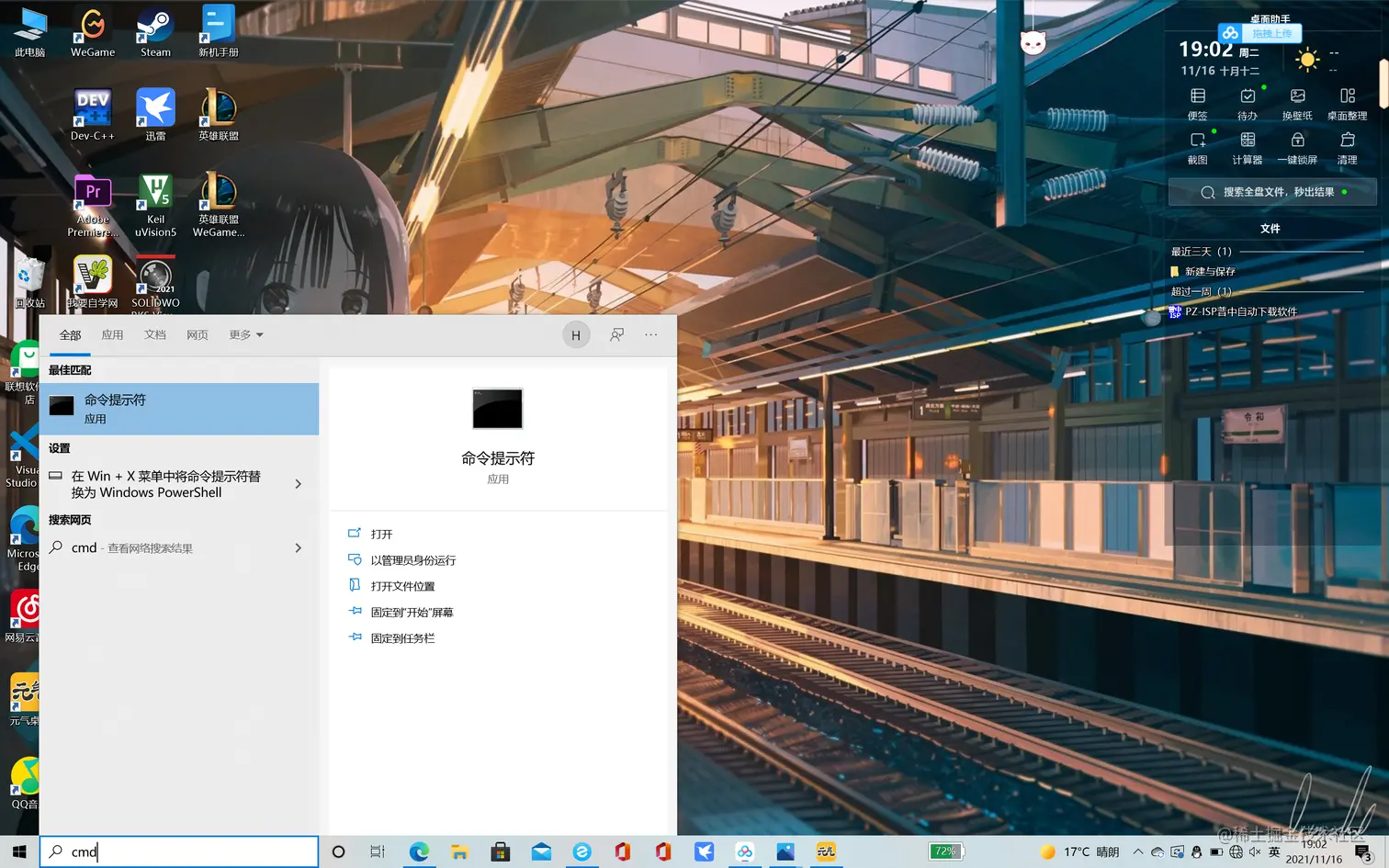
Task: Open the Steam desktop shortcut
Action: coord(155,32)
